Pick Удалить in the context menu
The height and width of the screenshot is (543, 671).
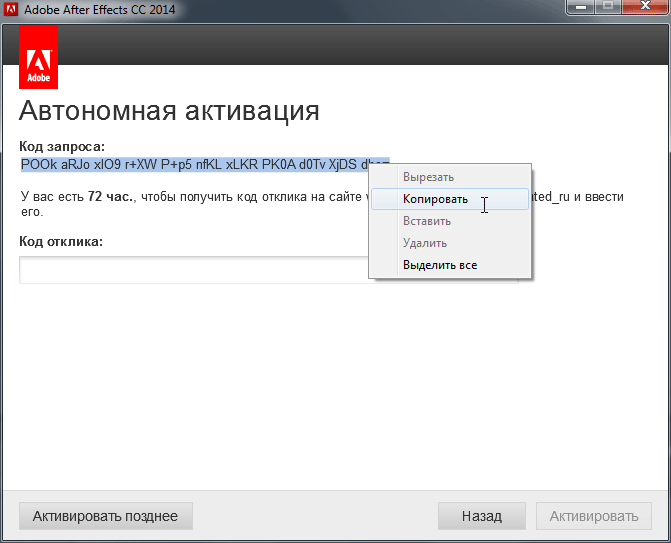click(x=449, y=243)
